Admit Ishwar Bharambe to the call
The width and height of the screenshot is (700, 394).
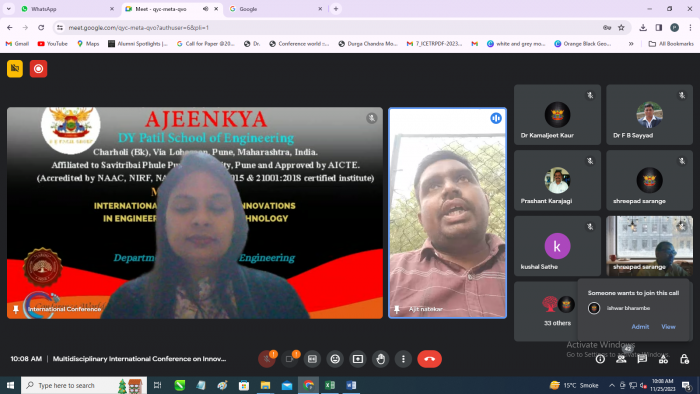tap(640, 327)
